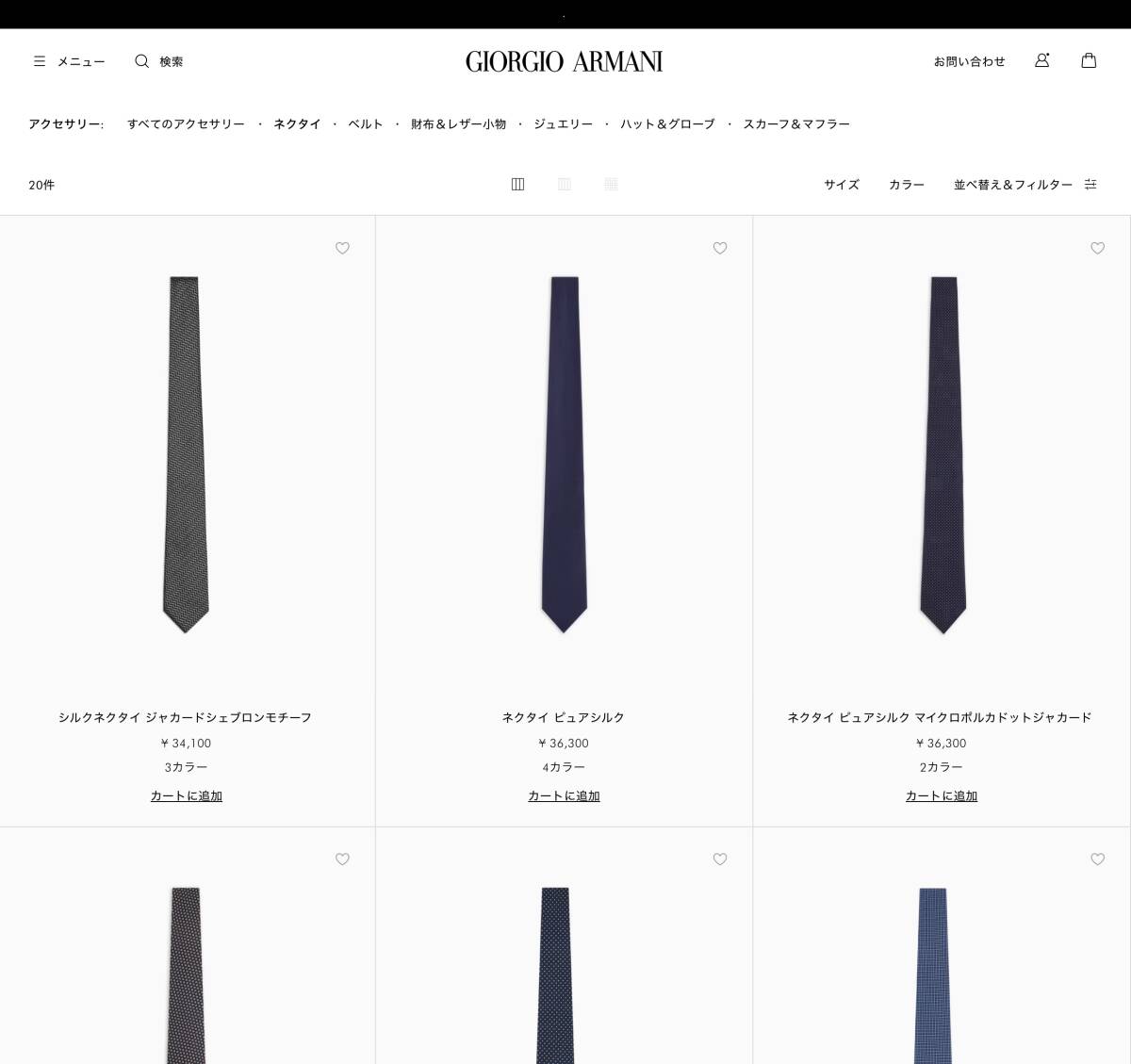
Task: Add the ¥34,100 chevron tie to cart
Action: coord(187,796)
